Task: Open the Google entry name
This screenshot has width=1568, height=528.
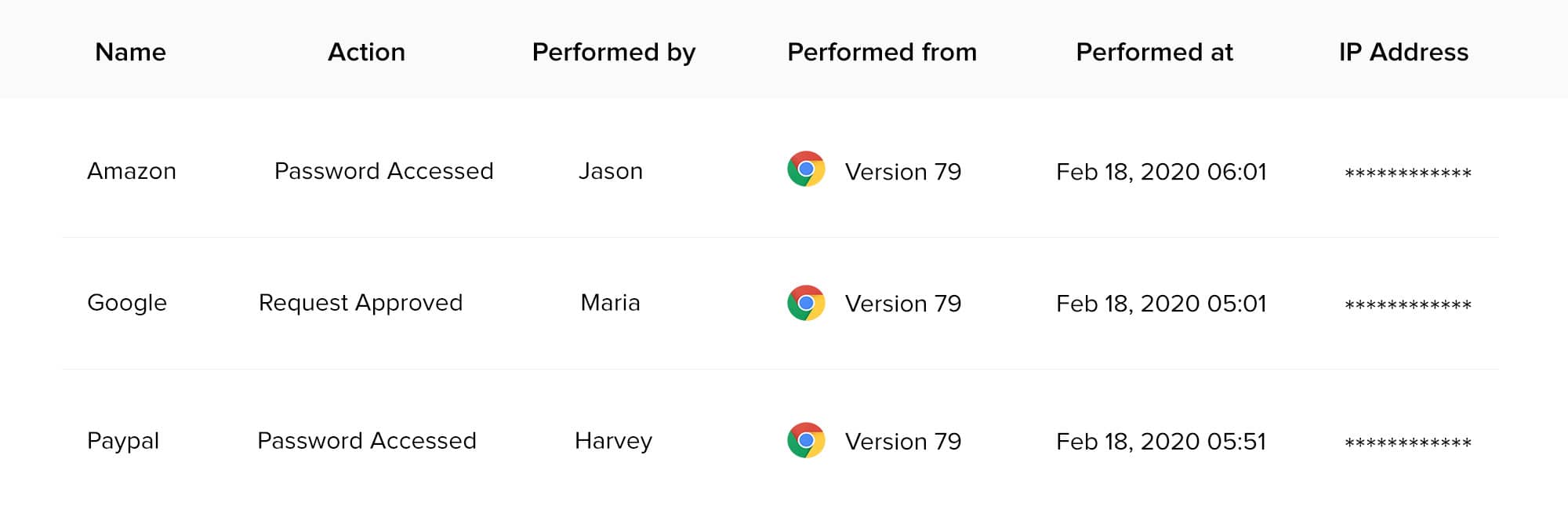Action: [x=127, y=303]
